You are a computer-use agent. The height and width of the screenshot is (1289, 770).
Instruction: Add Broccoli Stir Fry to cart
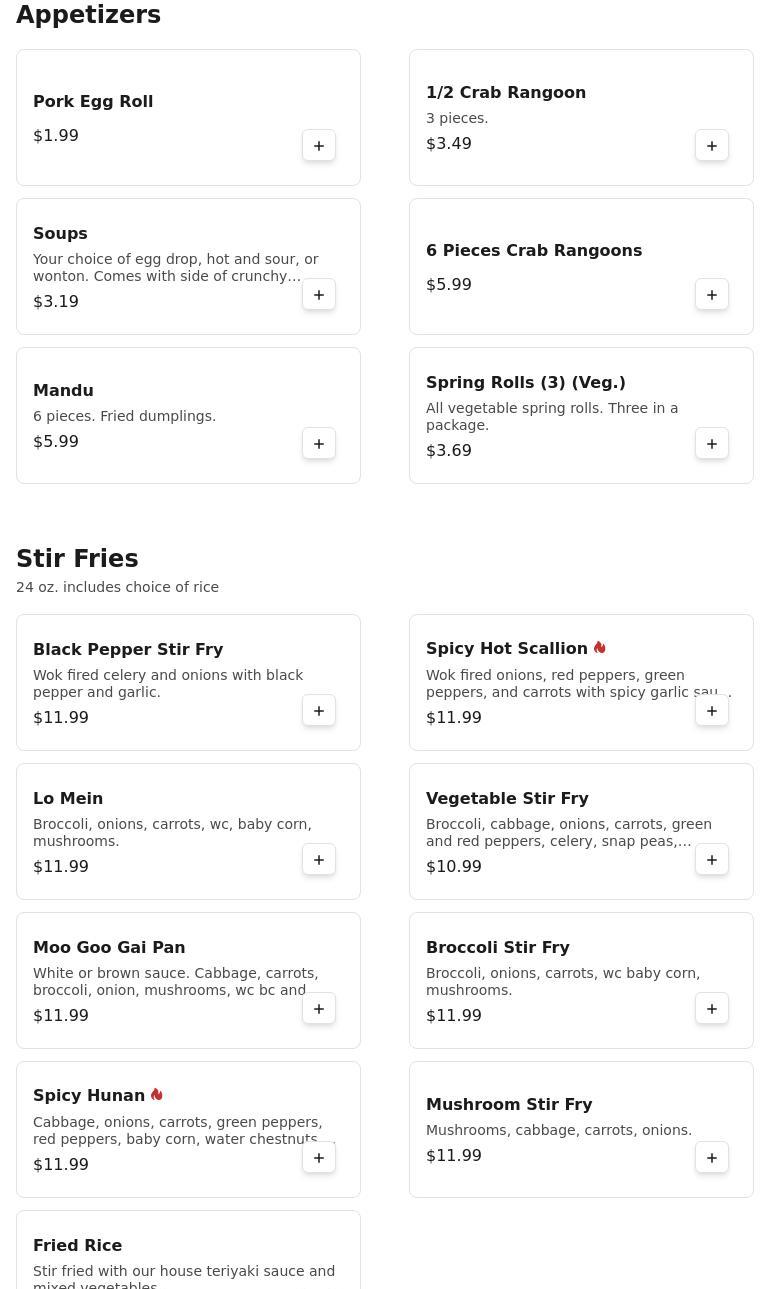[x=712, y=1009]
